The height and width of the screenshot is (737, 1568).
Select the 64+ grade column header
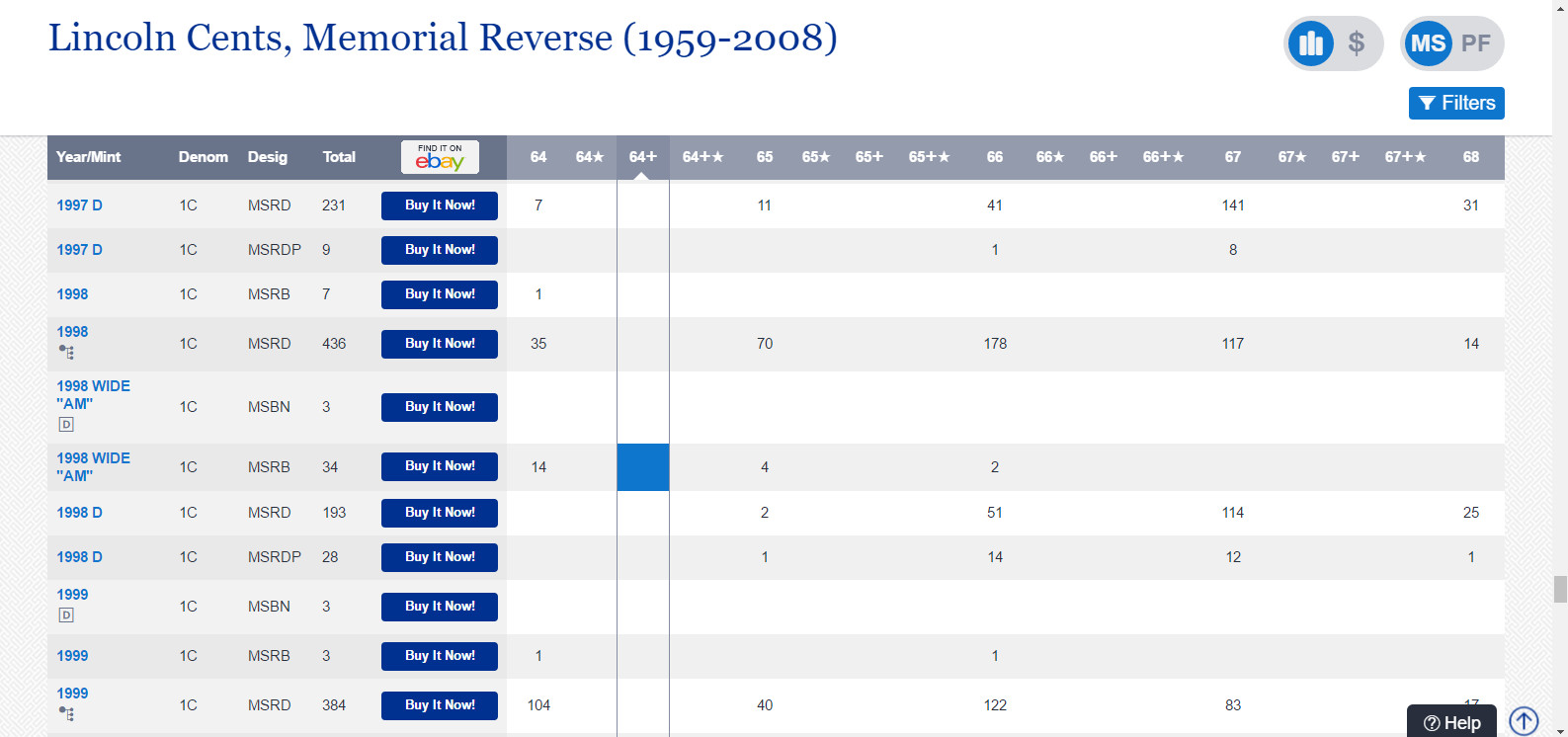642,157
